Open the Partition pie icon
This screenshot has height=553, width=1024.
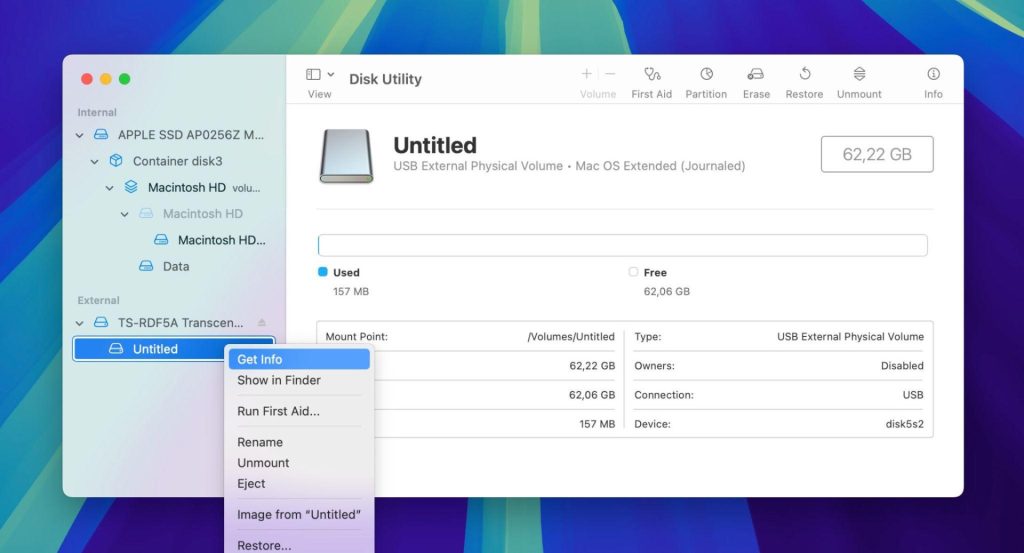coord(706,74)
